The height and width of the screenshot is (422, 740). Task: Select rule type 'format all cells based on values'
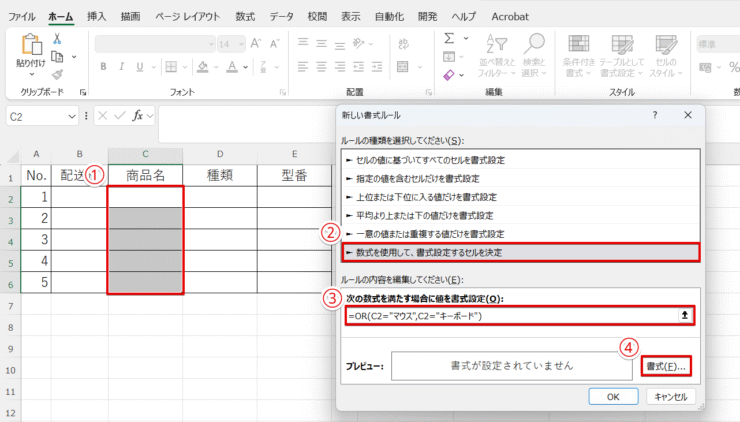click(521, 160)
